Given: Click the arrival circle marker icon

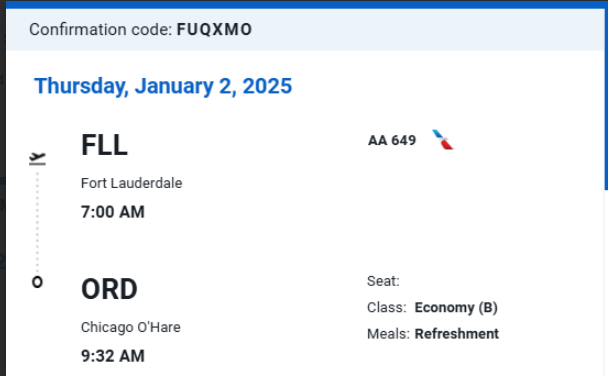Looking at the screenshot, I should coord(37,282).
